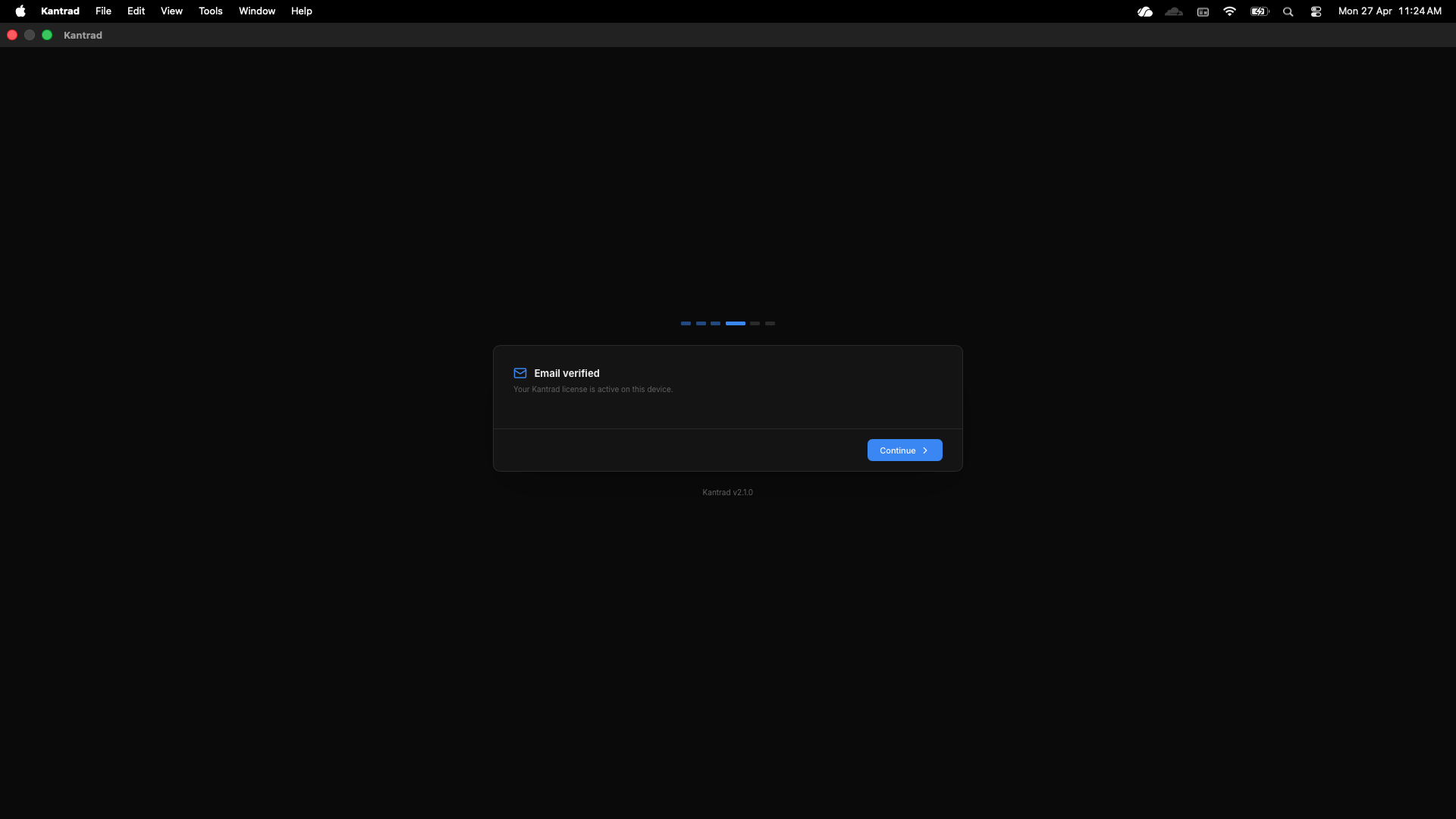The width and height of the screenshot is (1456, 819).
Task: Show battery status in menu bar
Action: [x=1260, y=11]
